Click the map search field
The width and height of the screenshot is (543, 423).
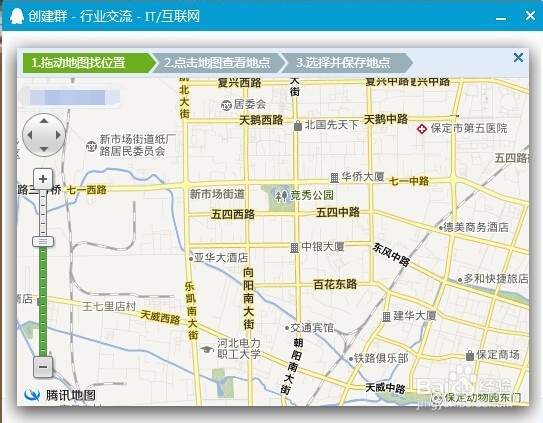[69, 97]
